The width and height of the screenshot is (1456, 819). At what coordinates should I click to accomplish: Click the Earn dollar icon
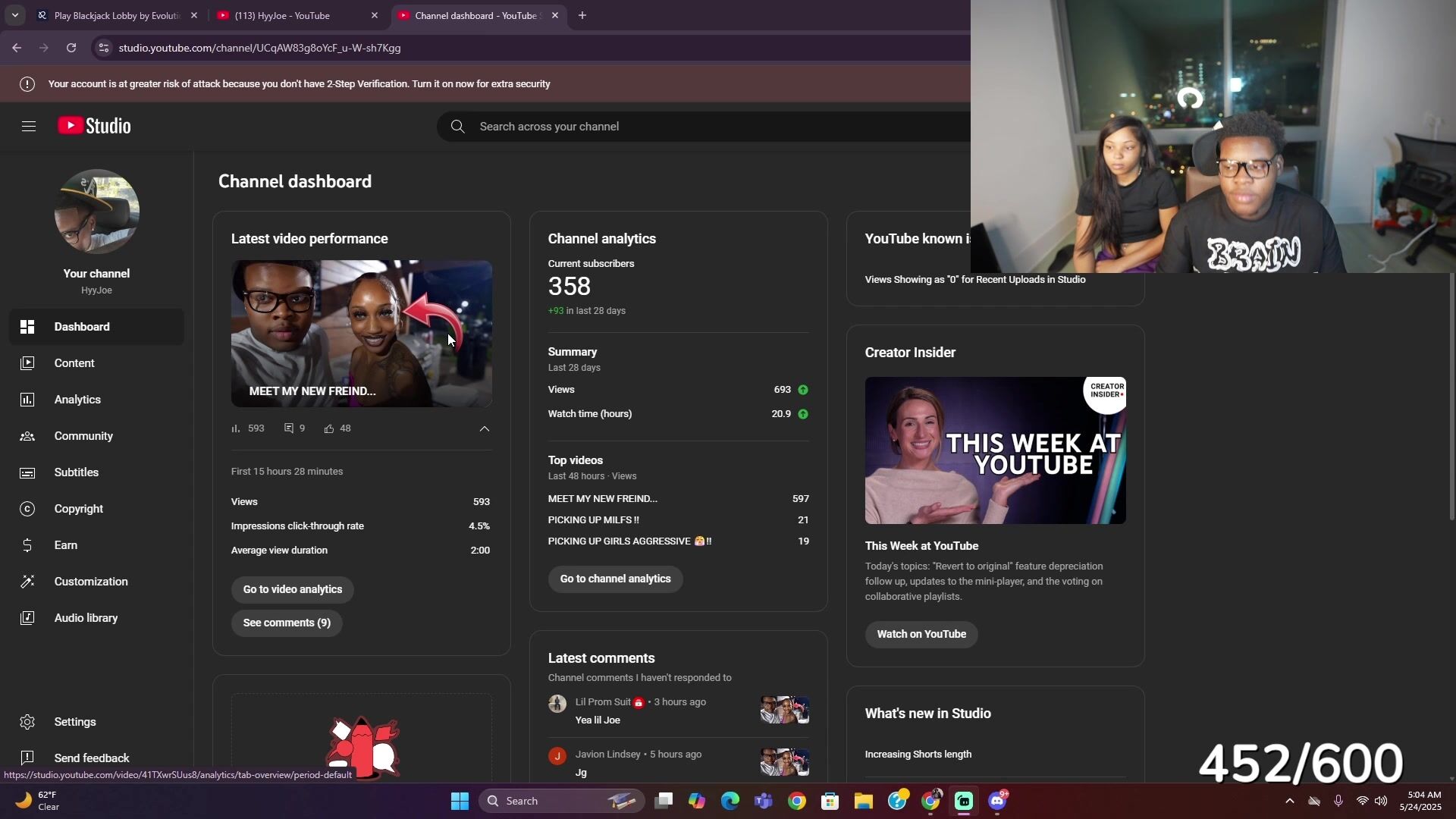(27, 545)
